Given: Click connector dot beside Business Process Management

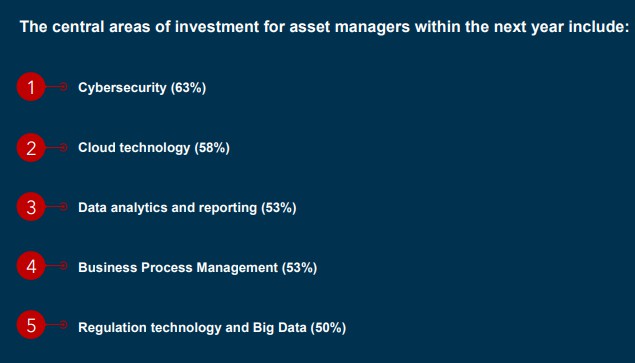Looking at the screenshot, I should (x=63, y=266).
